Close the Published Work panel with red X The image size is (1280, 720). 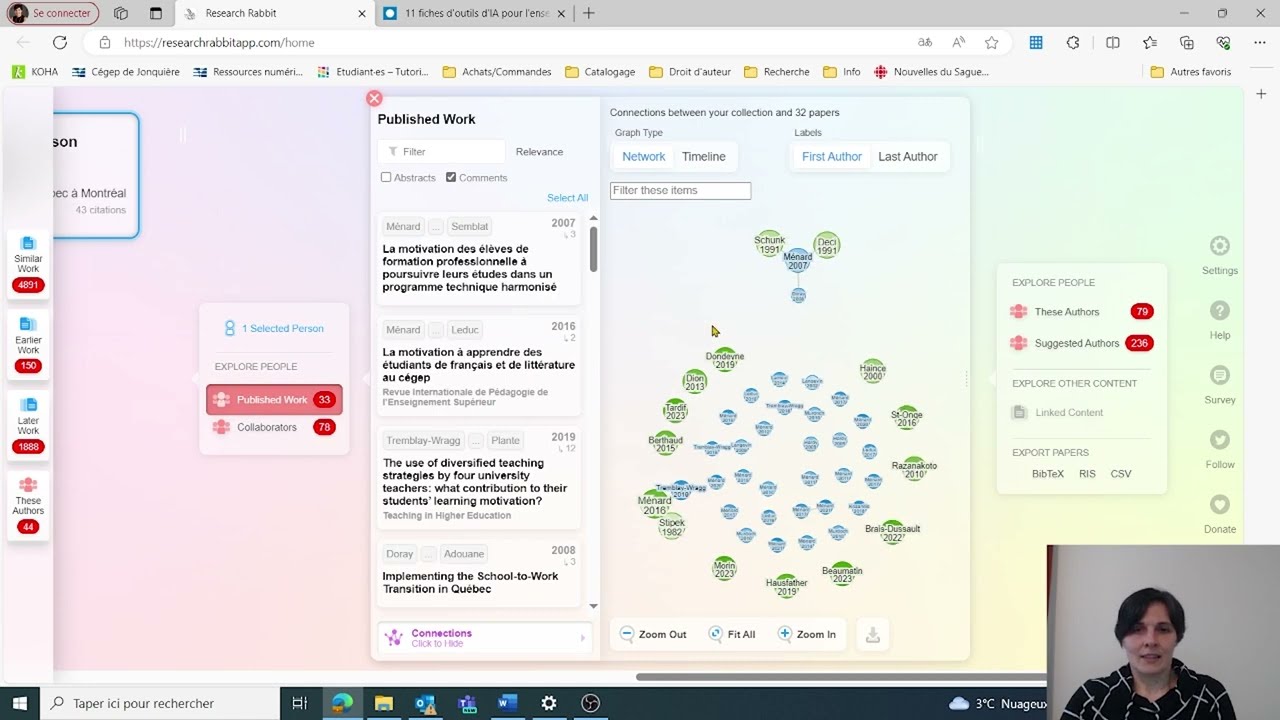click(x=374, y=98)
